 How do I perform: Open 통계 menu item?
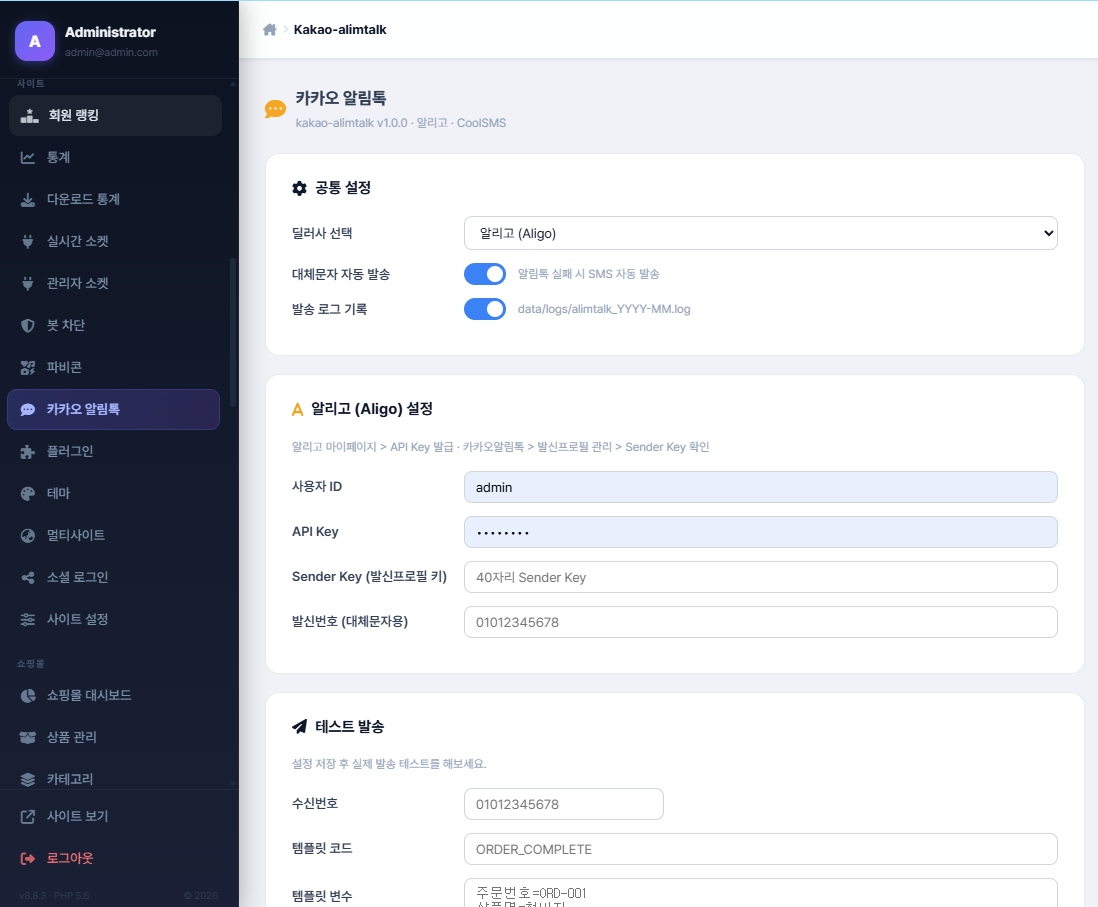tap(113, 158)
